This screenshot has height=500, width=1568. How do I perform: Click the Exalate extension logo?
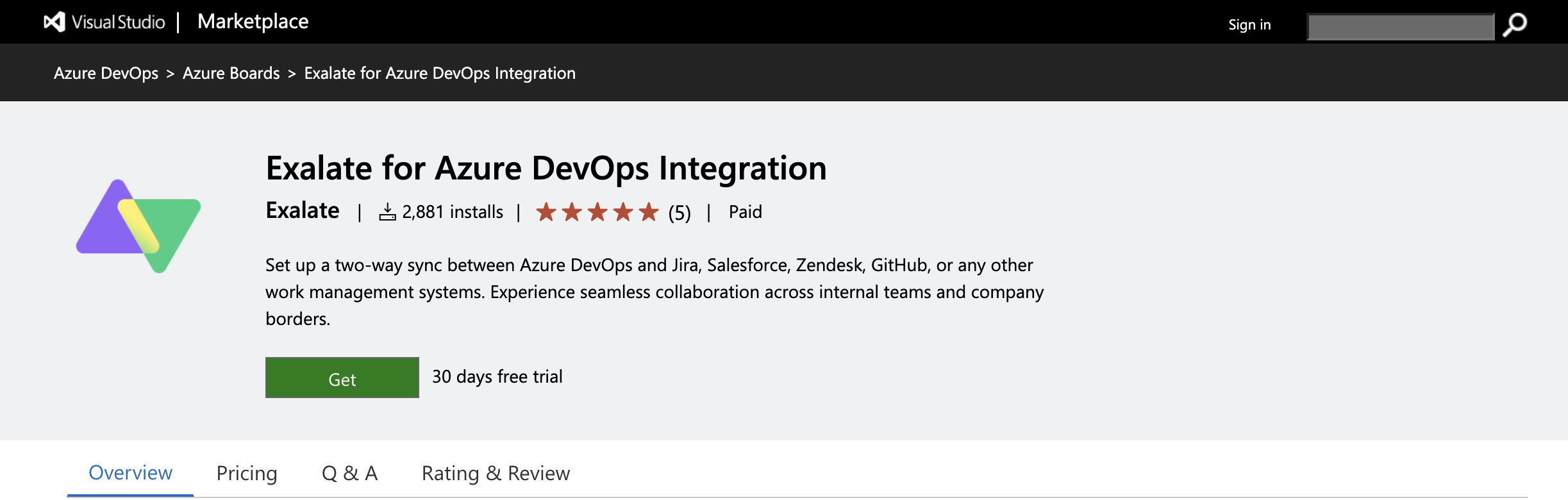(x=138, y=226)
